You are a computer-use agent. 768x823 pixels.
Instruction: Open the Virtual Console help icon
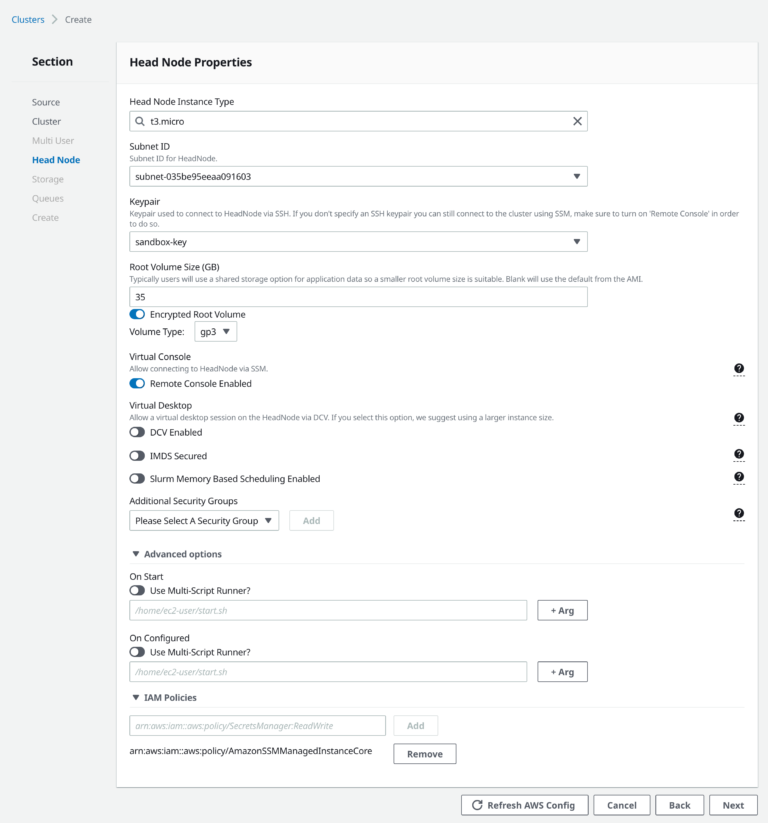click(739, 369)
